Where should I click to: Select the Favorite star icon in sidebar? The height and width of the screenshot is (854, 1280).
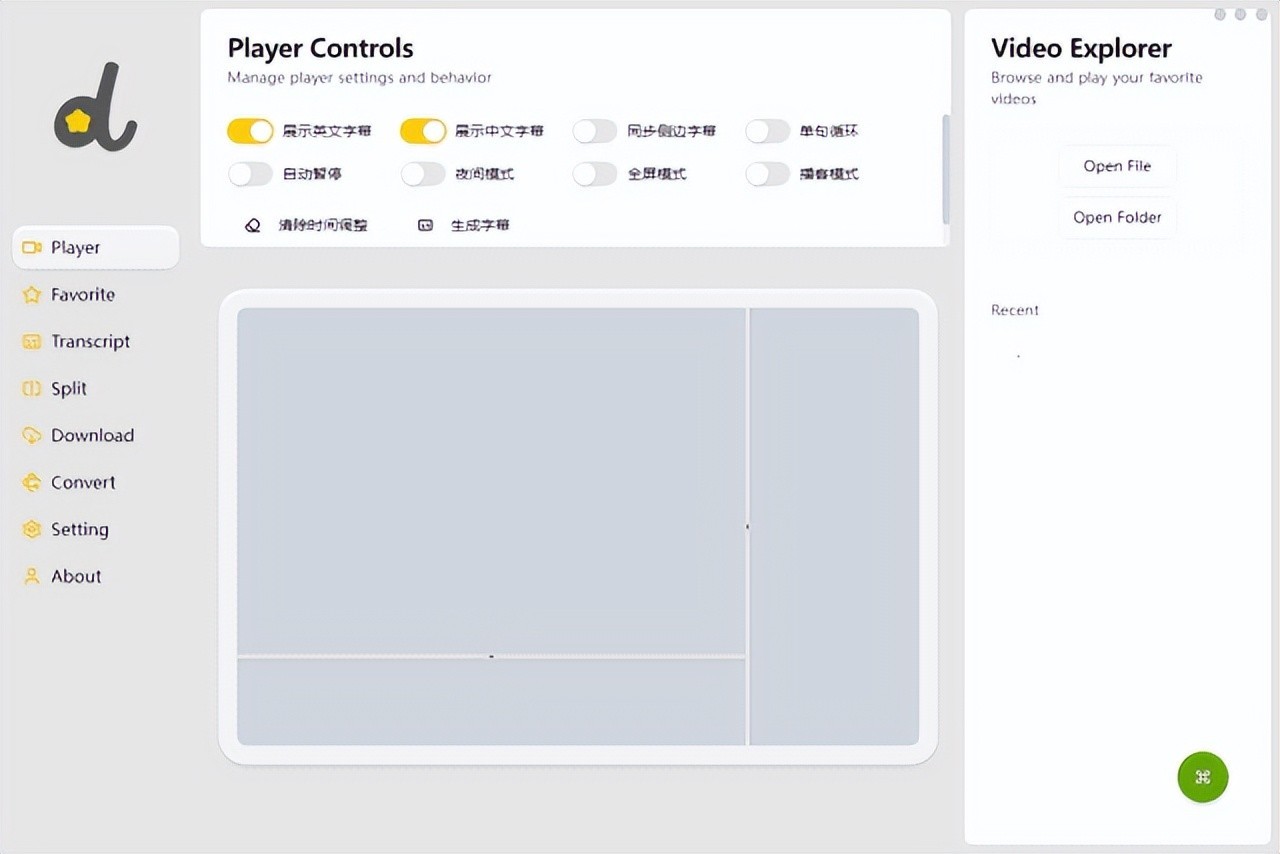(x=32, y=294)
